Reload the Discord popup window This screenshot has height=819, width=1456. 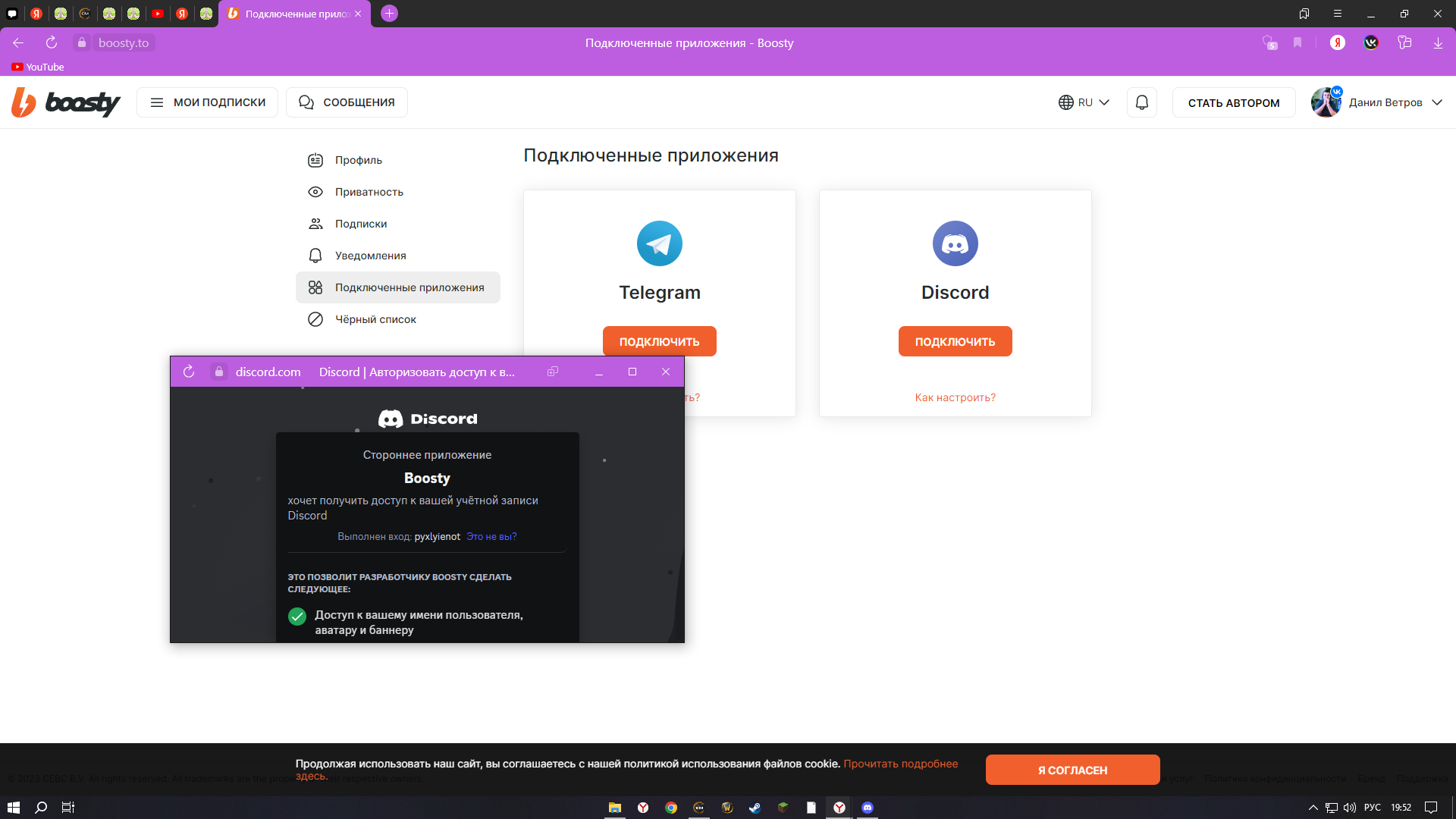189,372
